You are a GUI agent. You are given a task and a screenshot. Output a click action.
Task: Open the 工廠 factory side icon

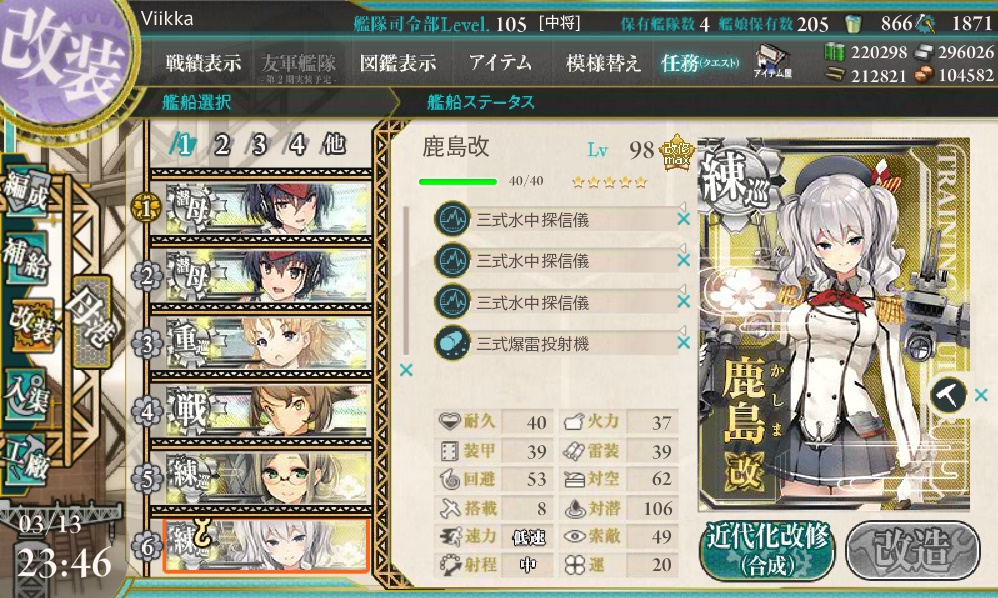coord(26,459)
